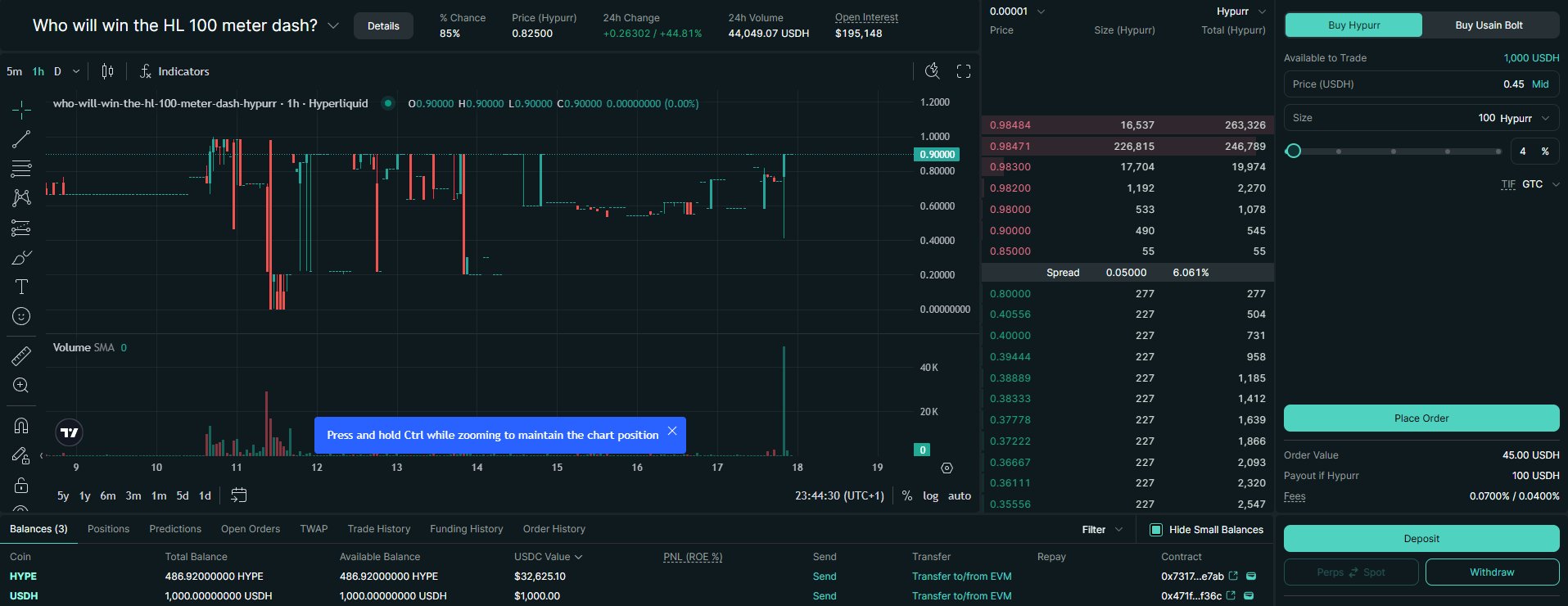Screen dimensions: 1568x606
Task: Switch to the Open Orders tab
Action: (251, 529)
